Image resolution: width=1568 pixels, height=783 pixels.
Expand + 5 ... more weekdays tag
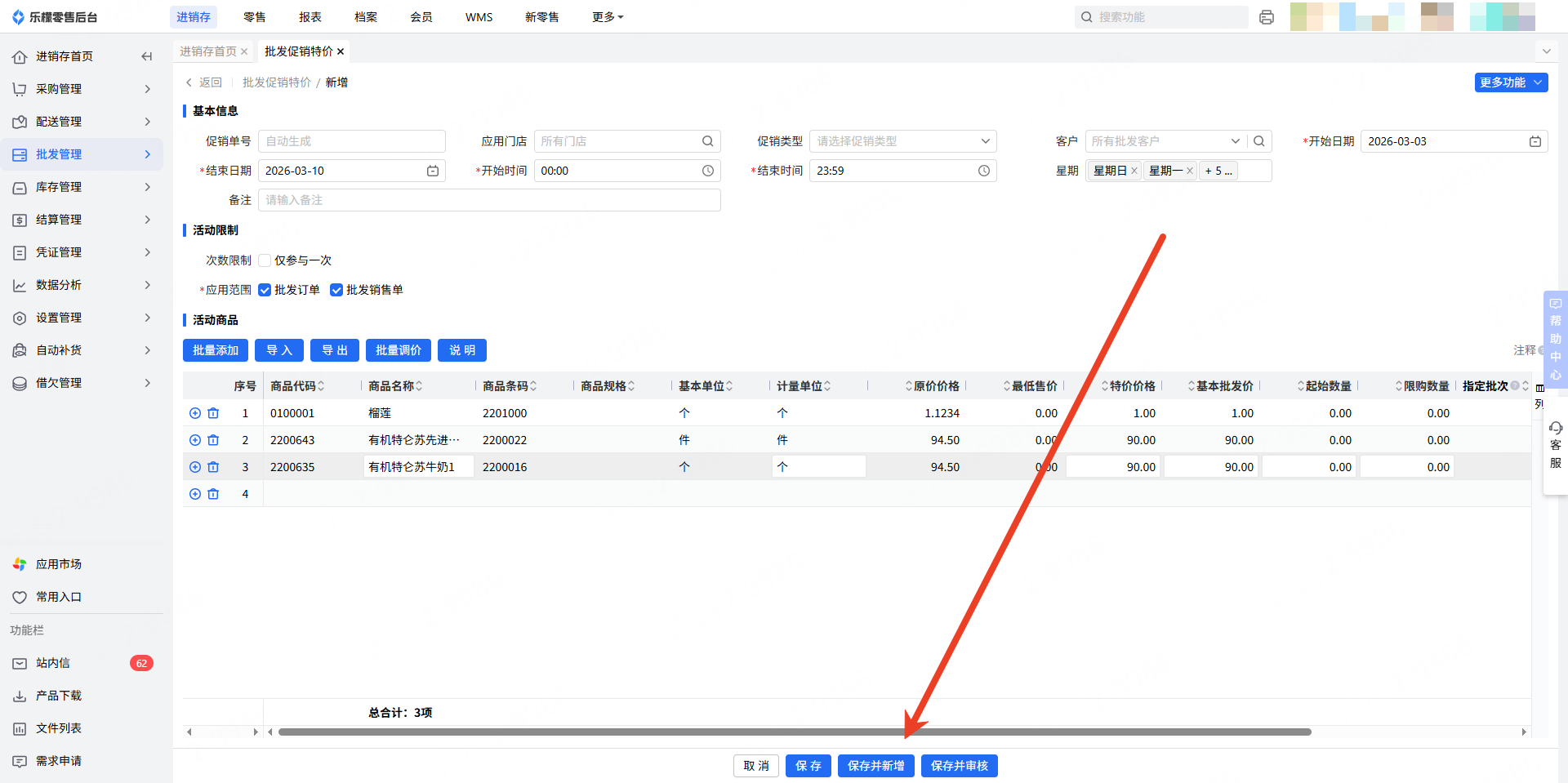pyautogui.click(x=1218, y=171)
